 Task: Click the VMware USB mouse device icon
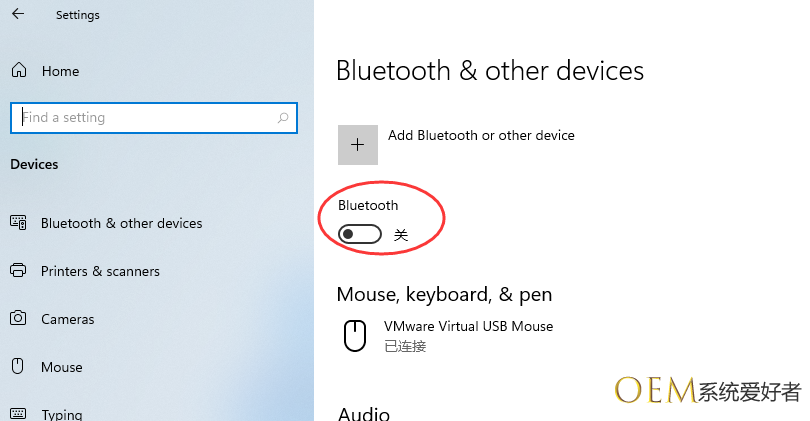click(355, 336)
